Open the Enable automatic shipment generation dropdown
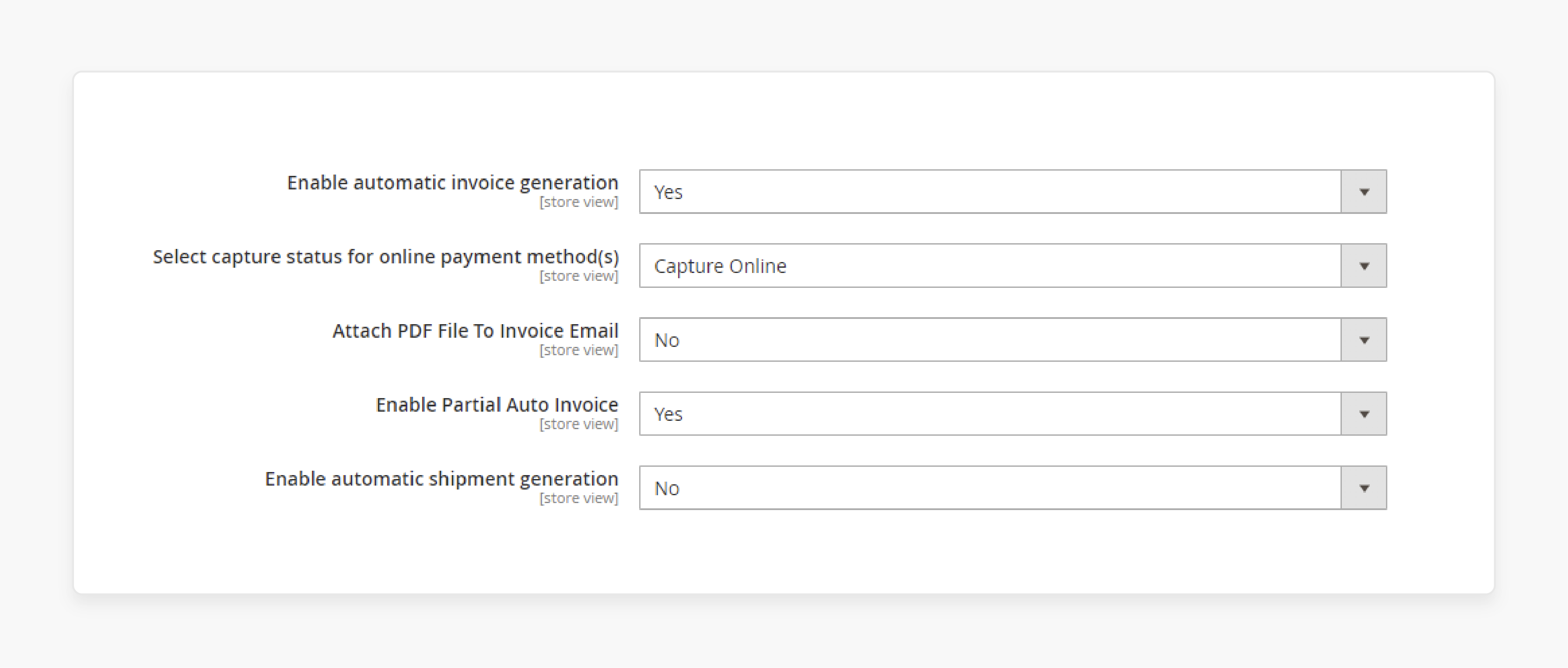This screenshot has width=1568, height=668. click(1012, 488)
